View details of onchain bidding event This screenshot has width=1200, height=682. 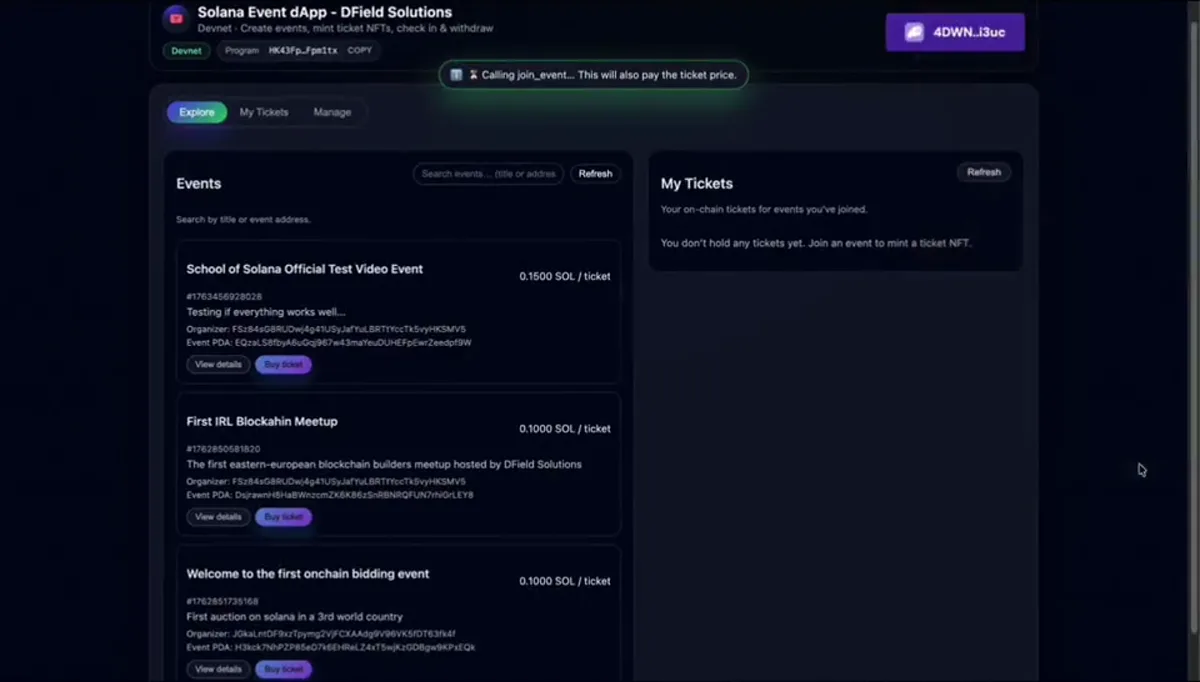218,669
